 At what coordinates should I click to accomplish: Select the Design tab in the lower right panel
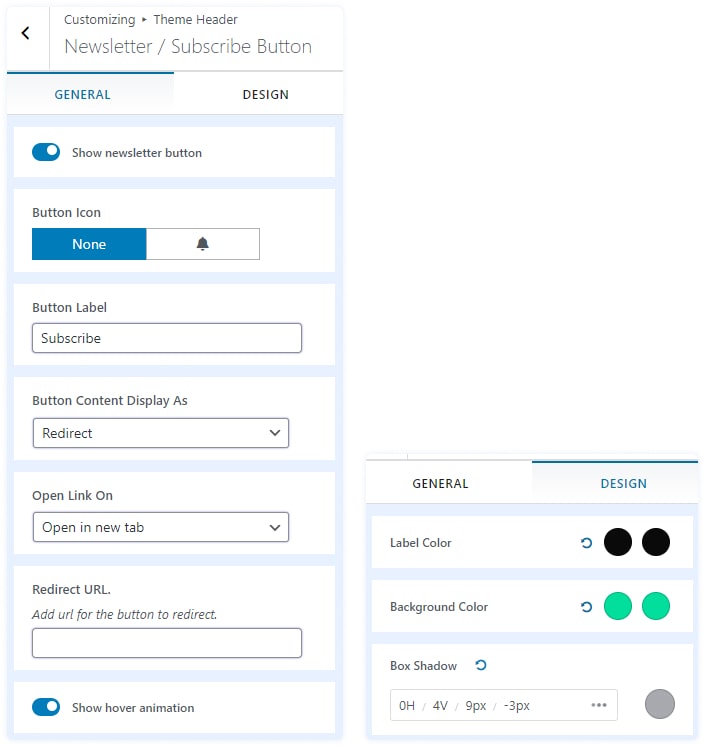[x=623, y=483]
